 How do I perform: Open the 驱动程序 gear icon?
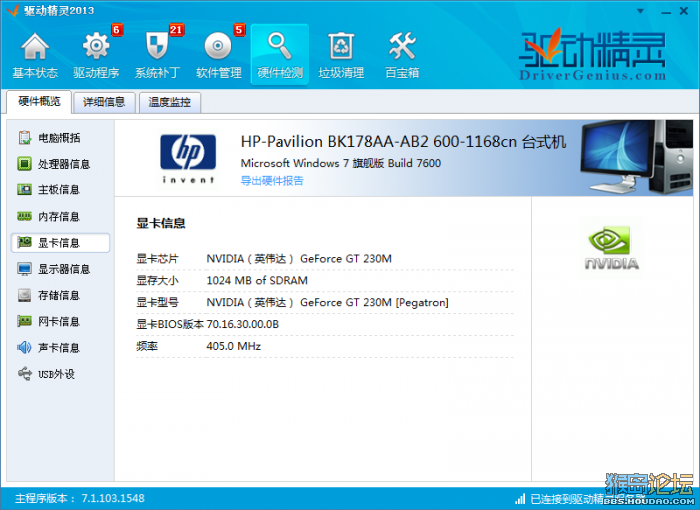(96, 46)
